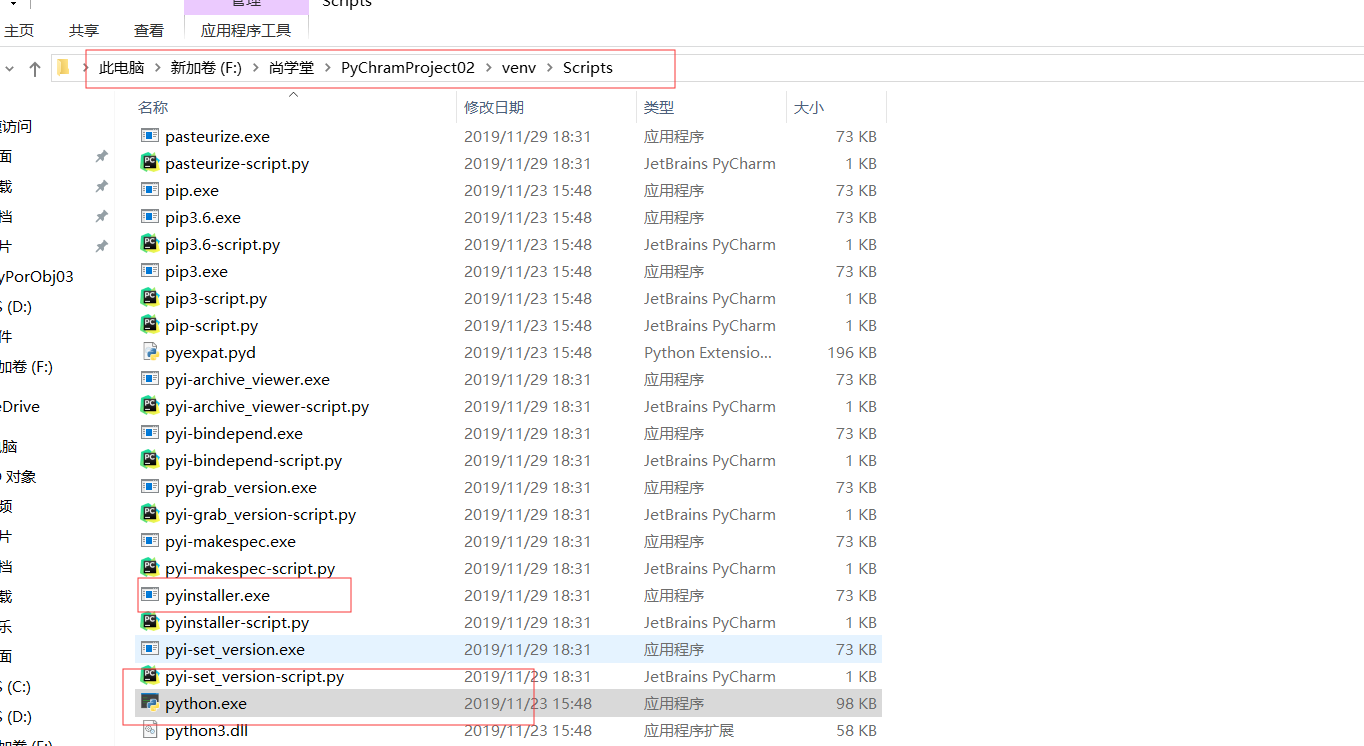Screen dimensions: 1364x746
Task: Select the pyi-grab_version.exe application icon
Action: (150, 487)
